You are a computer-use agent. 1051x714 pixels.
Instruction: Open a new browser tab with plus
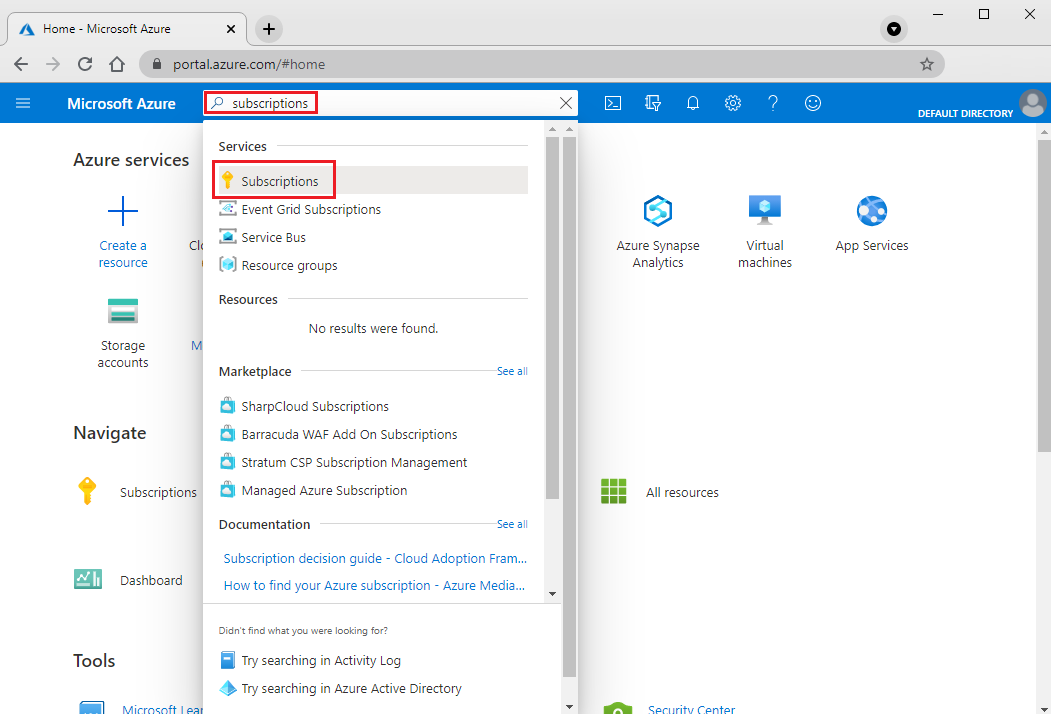269,29
